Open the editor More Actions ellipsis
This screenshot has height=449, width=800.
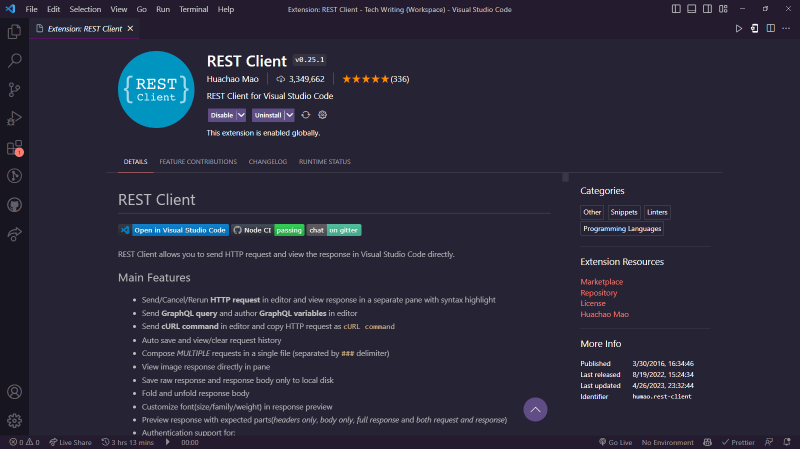pos(786,29)
